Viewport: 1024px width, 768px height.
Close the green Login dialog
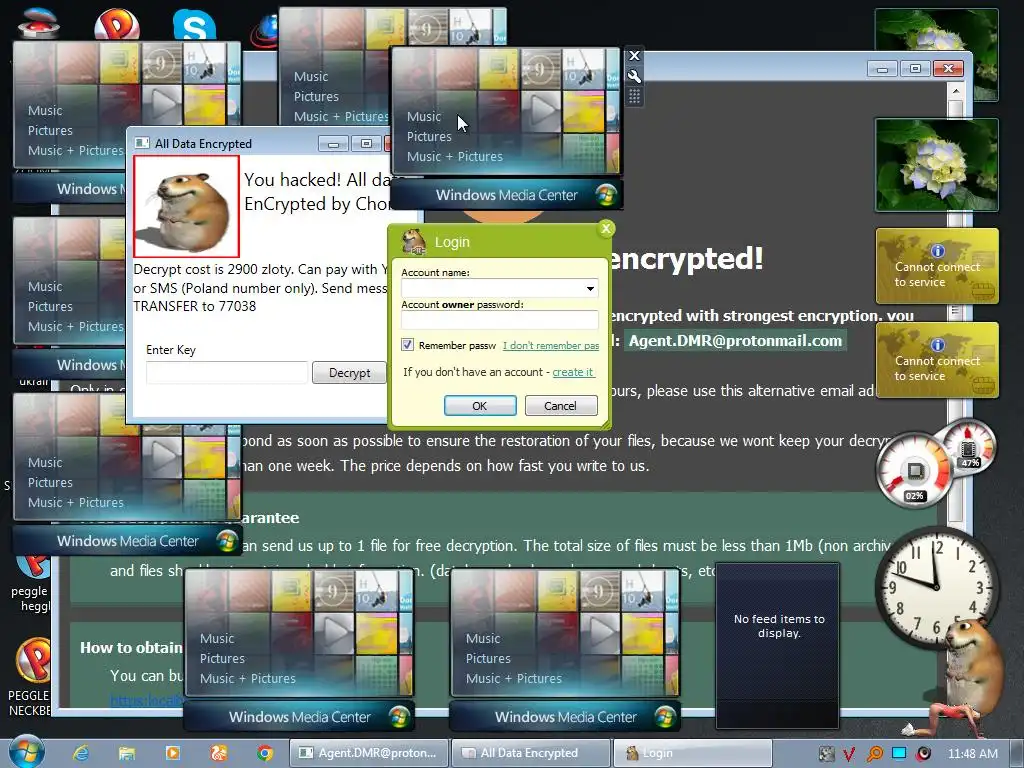pos(606,228)
